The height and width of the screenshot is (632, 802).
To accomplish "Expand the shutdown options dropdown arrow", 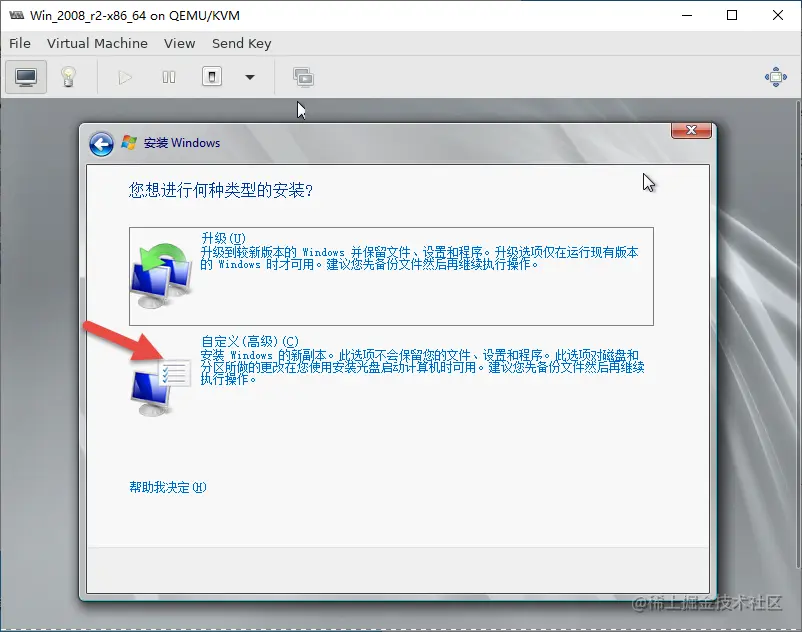I will tap(250, 77).
